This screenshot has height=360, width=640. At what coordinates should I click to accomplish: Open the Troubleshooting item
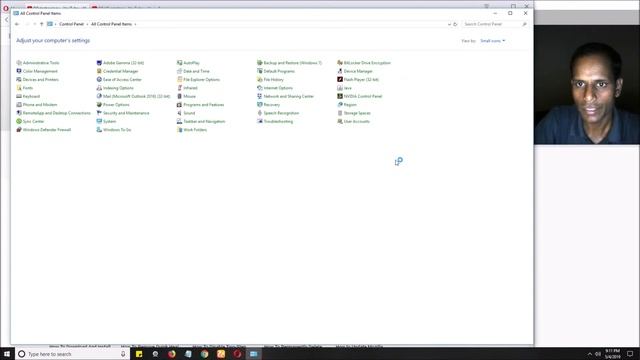coord(275,121)
